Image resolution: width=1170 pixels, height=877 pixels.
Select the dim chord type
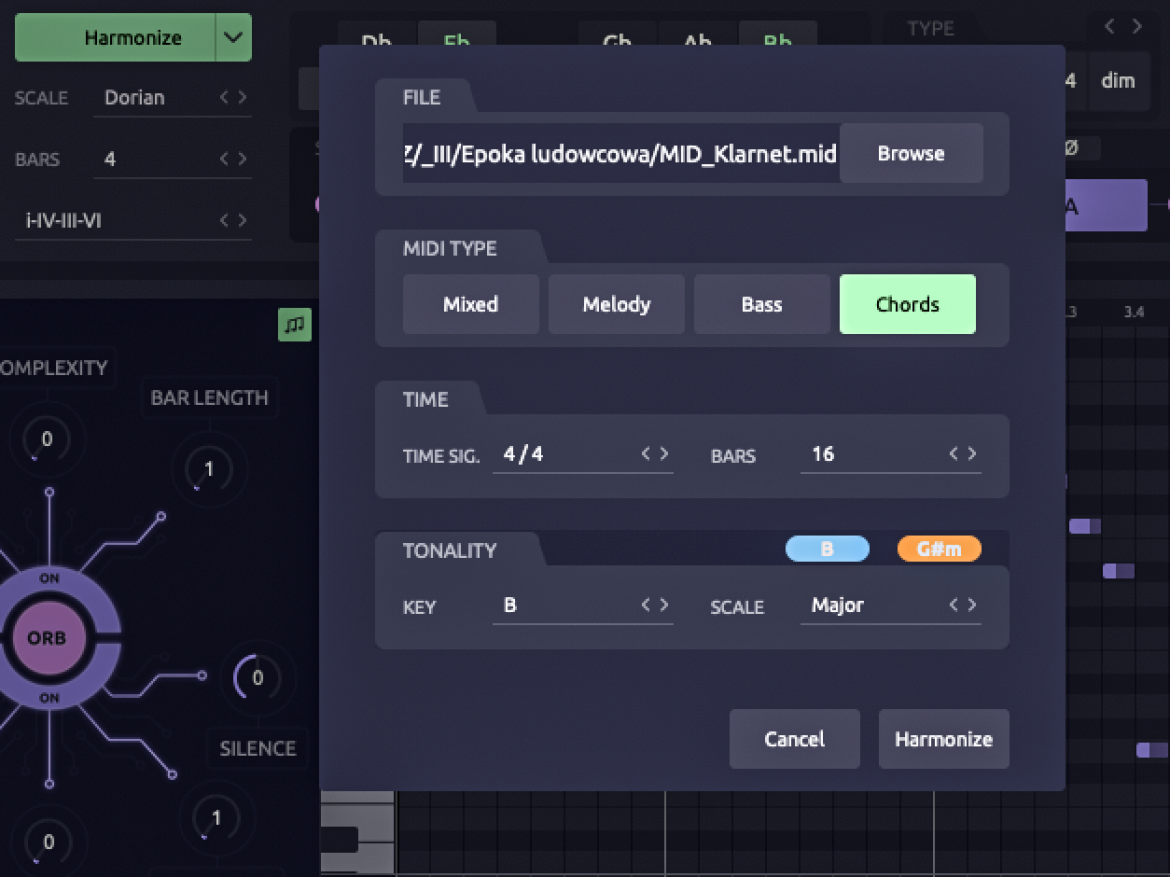pyautogui.click(x=1118, y=81)
